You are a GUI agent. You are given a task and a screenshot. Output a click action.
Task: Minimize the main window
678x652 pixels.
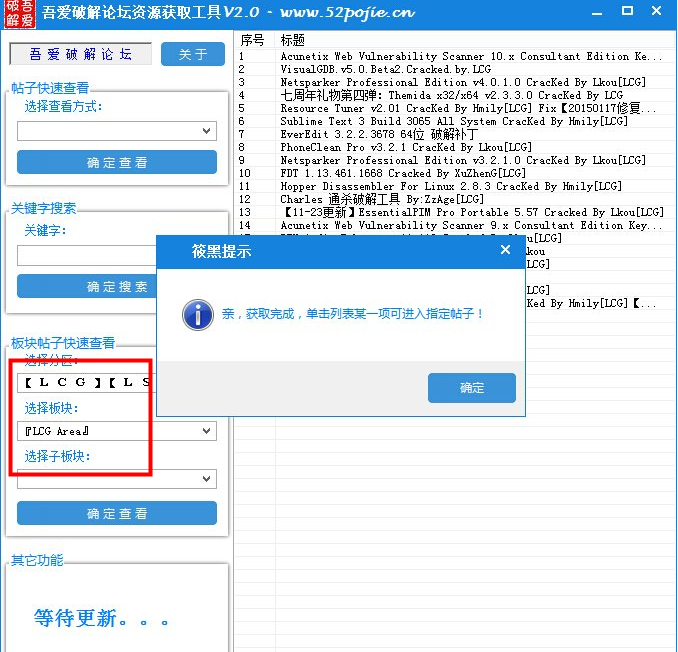click(x=597, y=12)
